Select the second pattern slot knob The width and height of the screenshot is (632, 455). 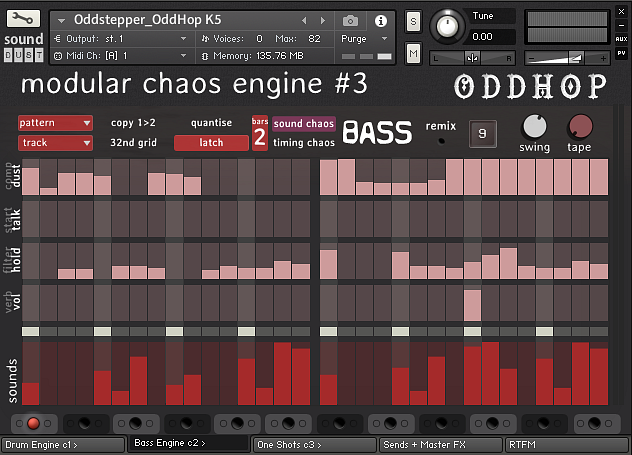[84, 423]
